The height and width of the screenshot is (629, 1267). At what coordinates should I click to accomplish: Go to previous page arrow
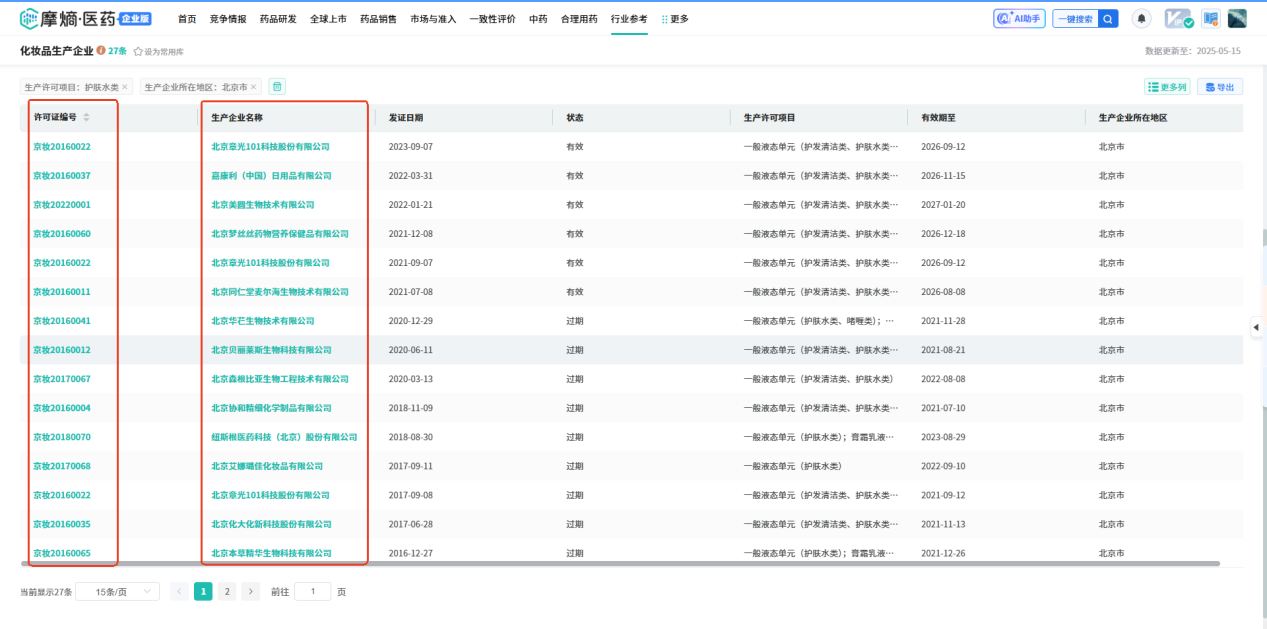179,591
